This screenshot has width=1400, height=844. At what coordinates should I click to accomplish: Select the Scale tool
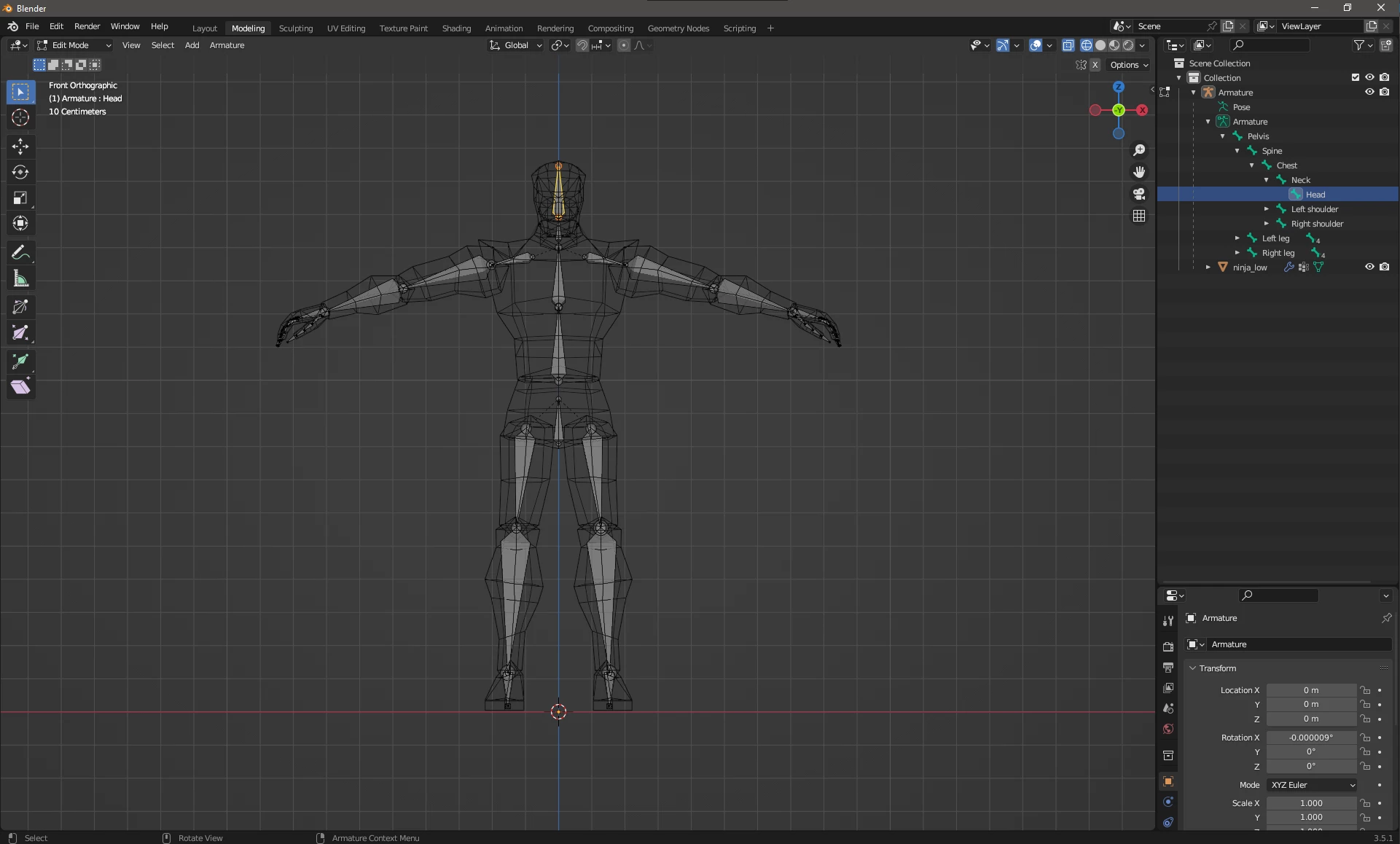(x=20, y=198)
